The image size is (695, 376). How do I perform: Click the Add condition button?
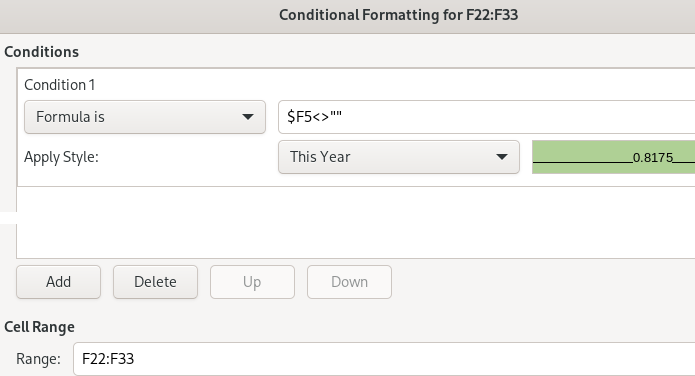(59, 282)
